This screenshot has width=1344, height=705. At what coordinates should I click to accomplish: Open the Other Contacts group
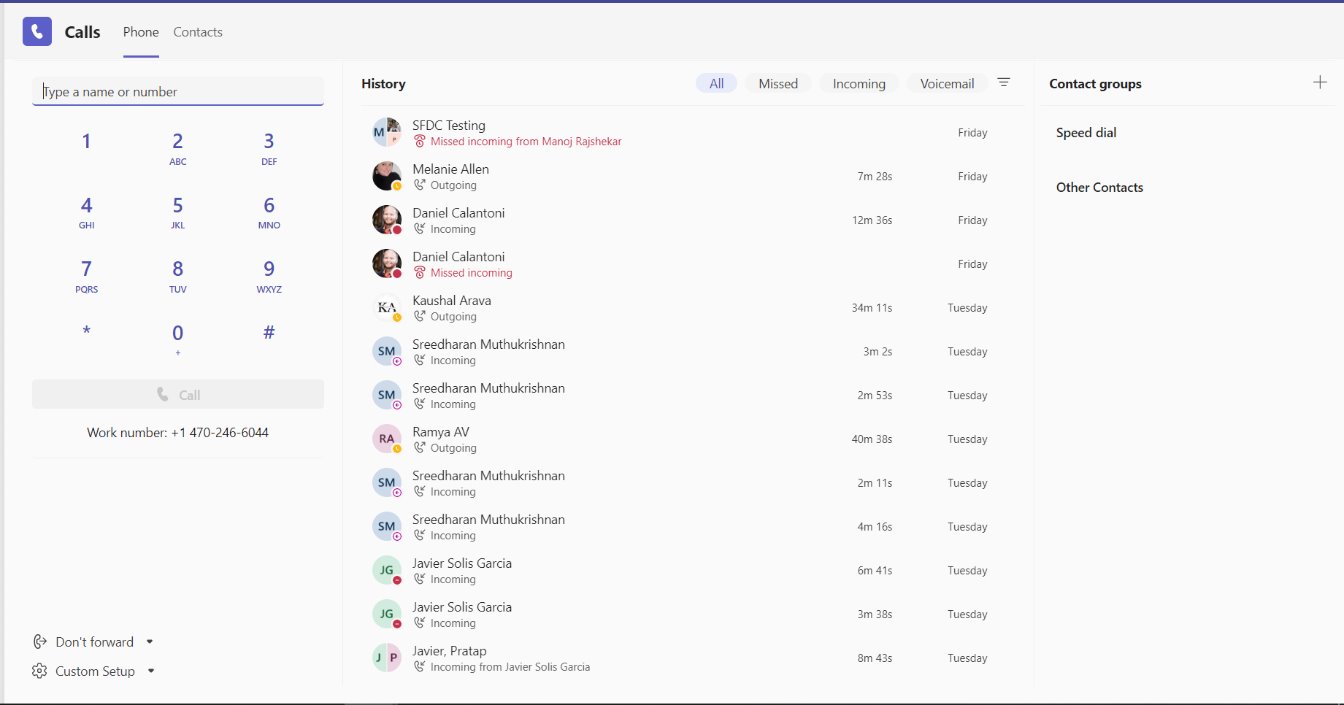pyautogui.click(x=1099, y=188)
